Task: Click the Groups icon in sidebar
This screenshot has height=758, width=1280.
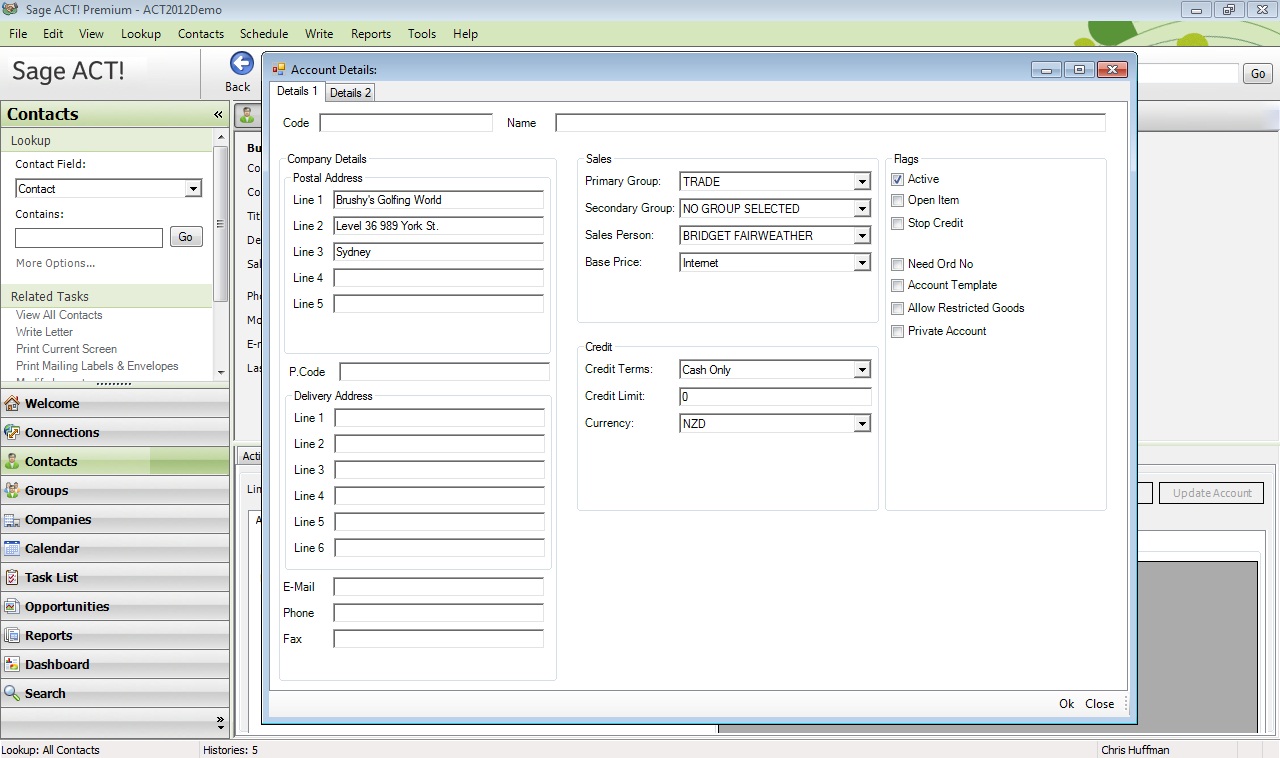Action: pyautogui.click(x=12, y=491)
